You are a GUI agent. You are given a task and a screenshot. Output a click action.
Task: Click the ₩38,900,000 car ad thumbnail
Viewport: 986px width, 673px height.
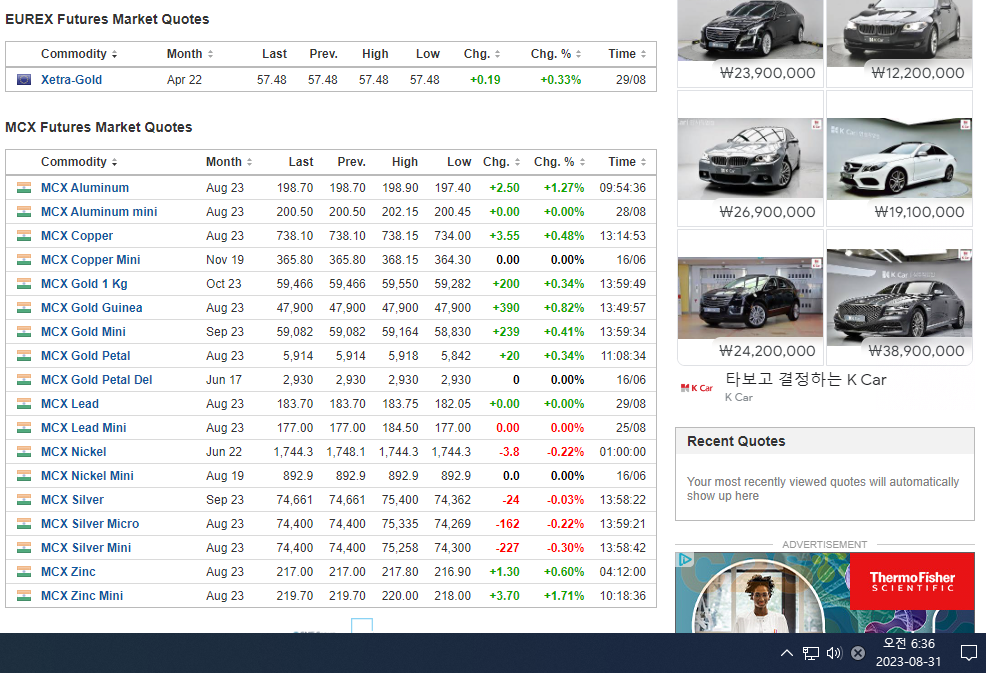tap(899, 298)
